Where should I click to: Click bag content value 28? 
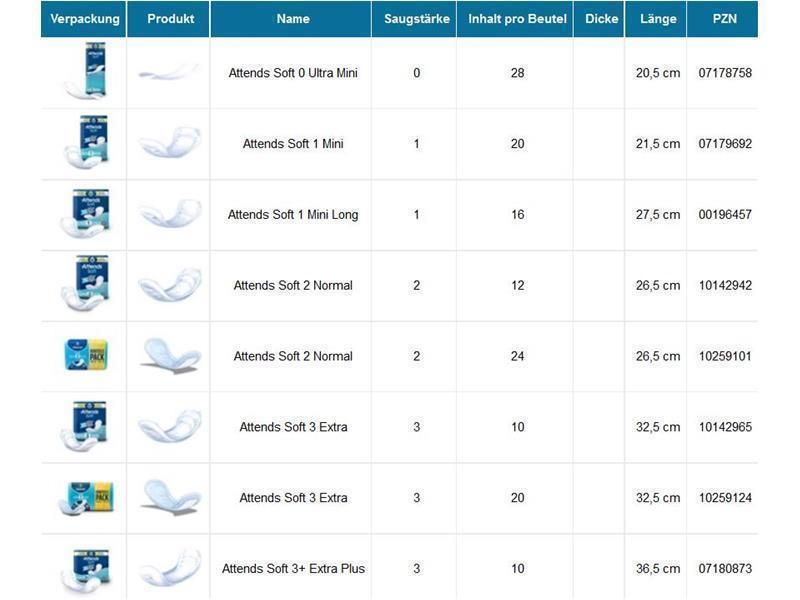[517, 73]
